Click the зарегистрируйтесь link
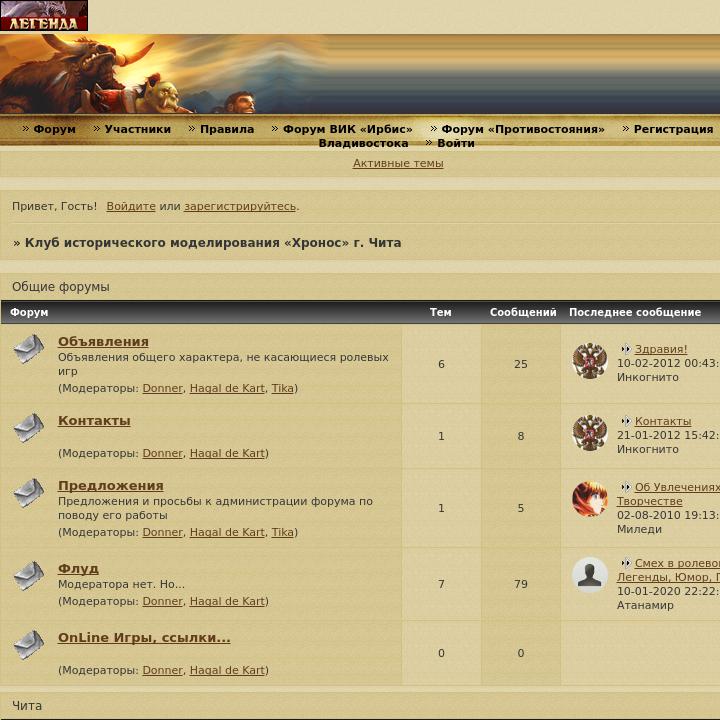This screenshot has width=720, height=720. point(240,206)
